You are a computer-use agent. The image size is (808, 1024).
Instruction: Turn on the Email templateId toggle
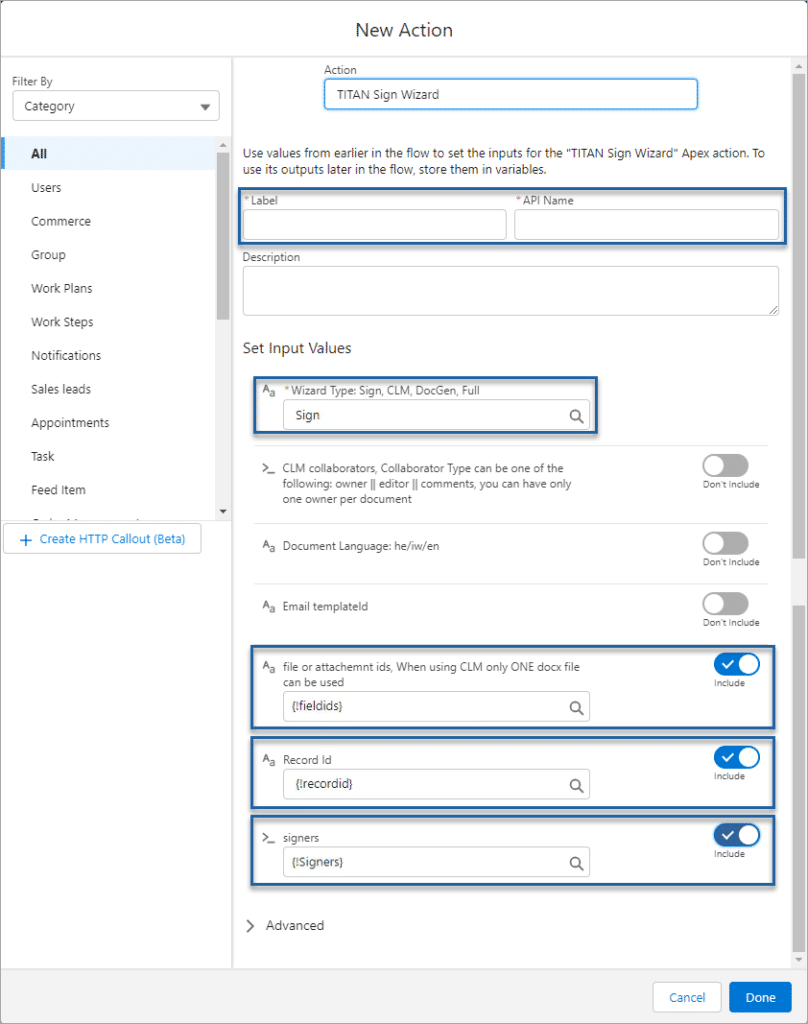coord(725,603)
